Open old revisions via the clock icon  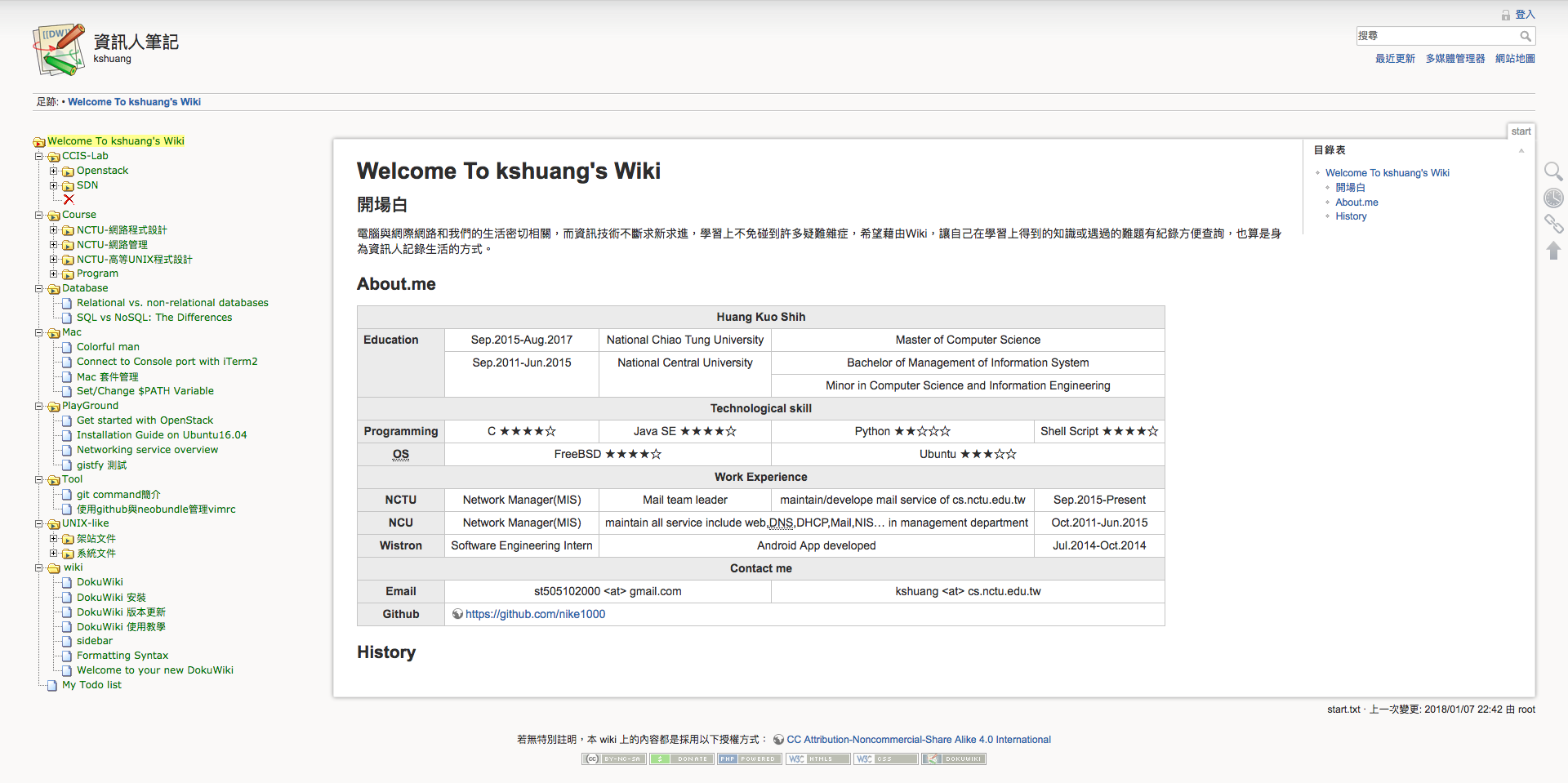[x=1552, y=198]
